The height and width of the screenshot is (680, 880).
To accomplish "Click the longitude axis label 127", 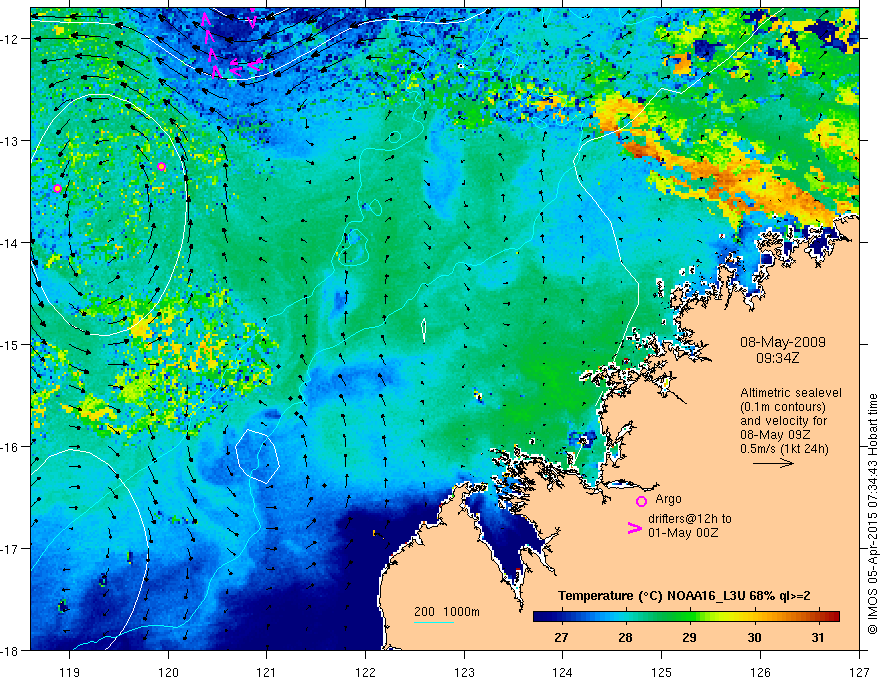I will (859, 672).
